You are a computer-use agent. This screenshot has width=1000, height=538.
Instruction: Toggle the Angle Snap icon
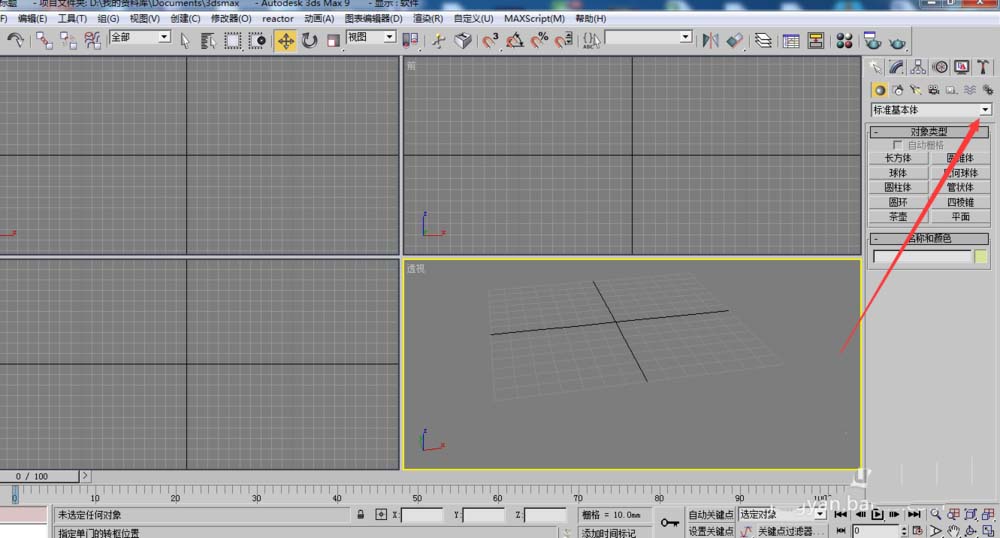pyautogui.click(x=515, y=41)
